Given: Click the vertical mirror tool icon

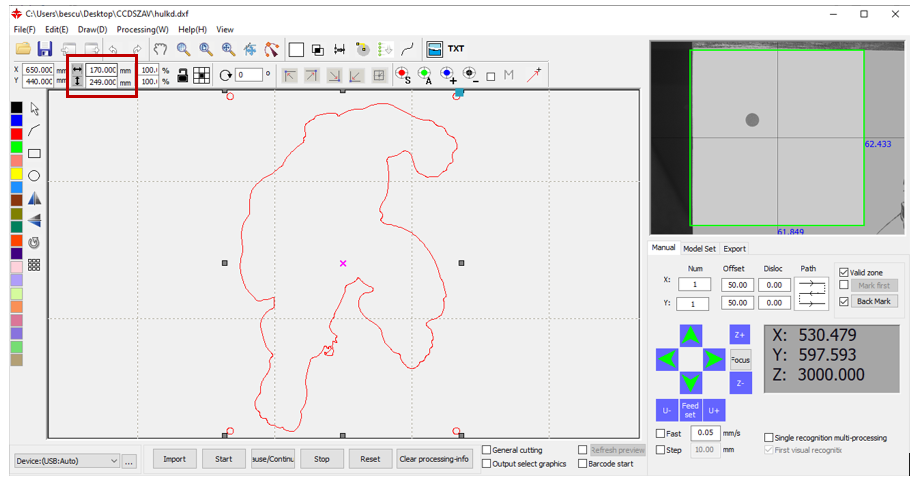Looking at the screenshot, I should tap(34, 220).
